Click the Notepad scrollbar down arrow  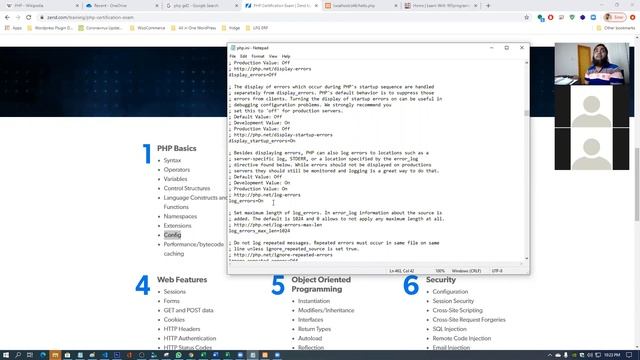pyautogui.click(x=527, y=258)
